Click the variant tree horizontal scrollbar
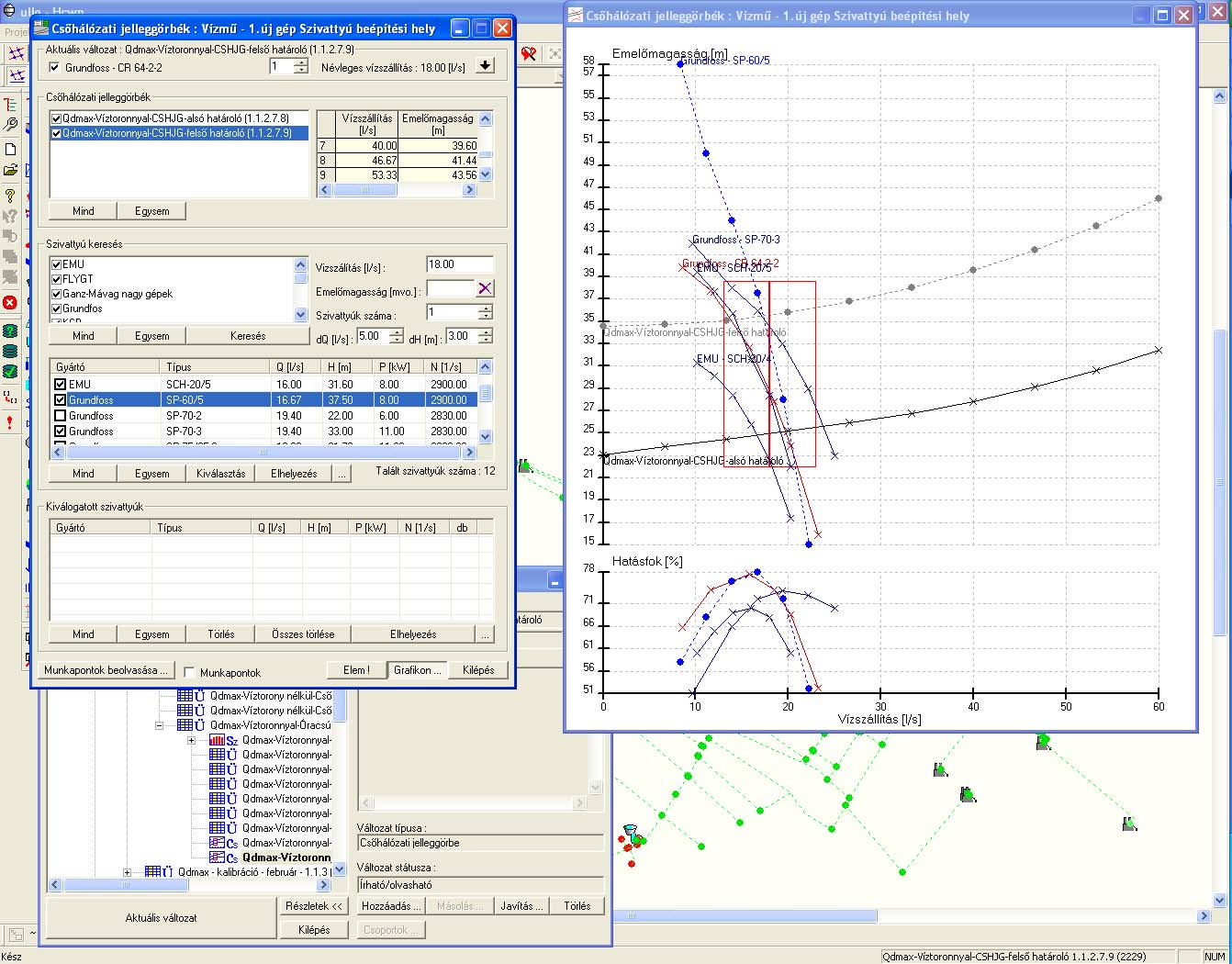The width and height of the screenshot is (1232, 964). coord(188,885)
